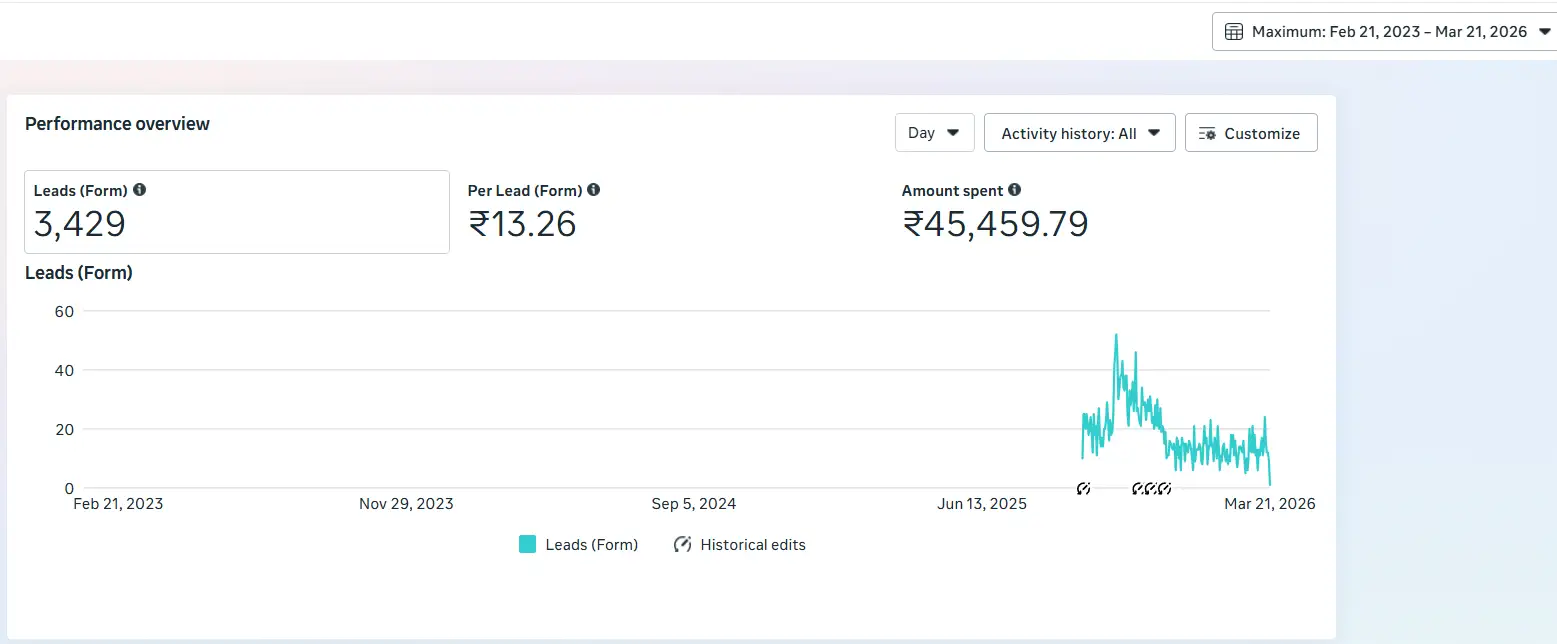Image resolution: width=1557 pixels, height=644 pixels.
Task: Click the teal Leads (Form) legend swatch
Action: click(528, 545)
